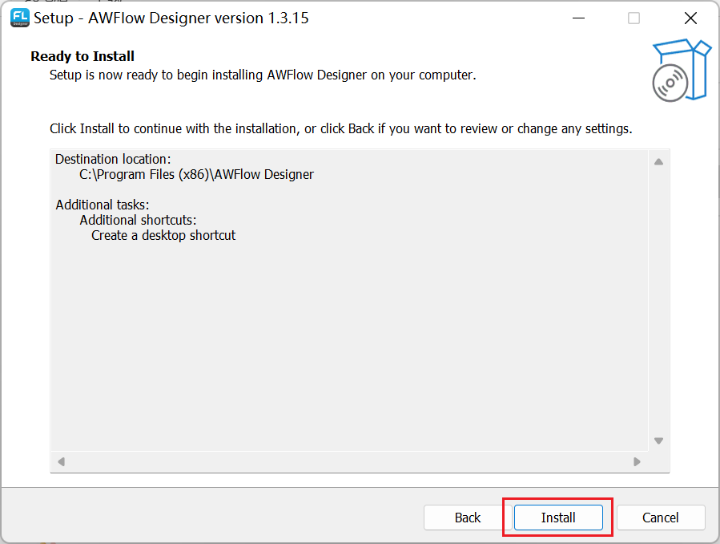The image size is (720, 544).
Task: Select the 'Destination location:' line
Action: [113, 159]
